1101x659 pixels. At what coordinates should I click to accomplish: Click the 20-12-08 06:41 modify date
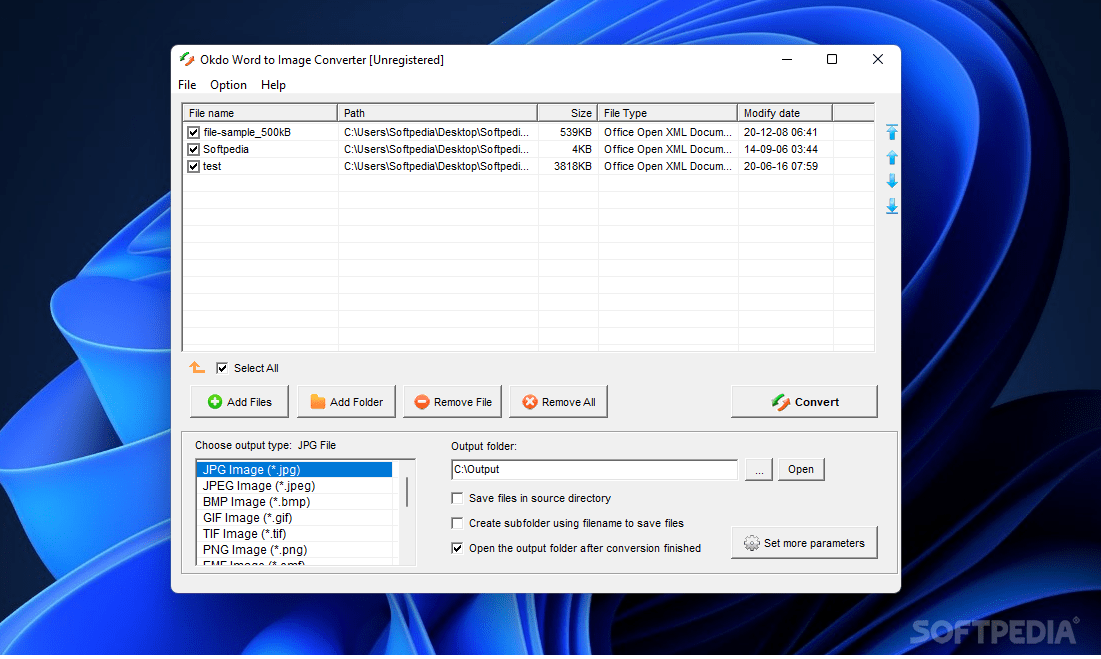[781, 132]
